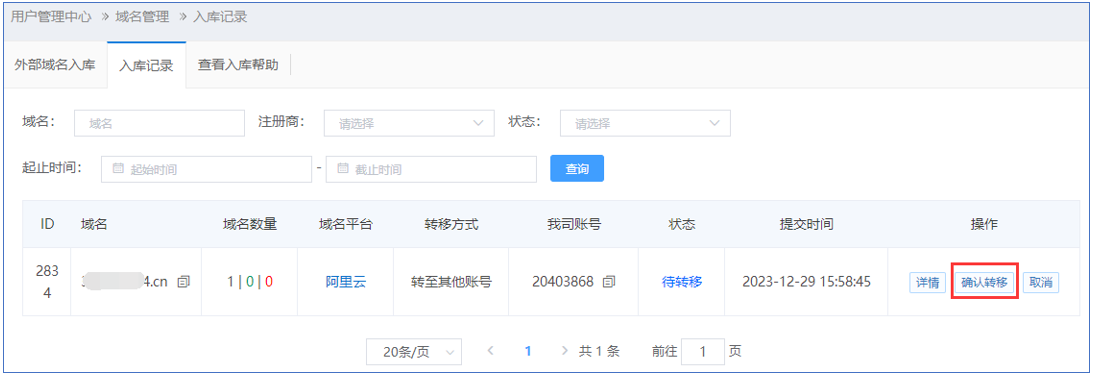This screenshot has width=1095, height=376.
Task: Open 详情 for record 2834
Action: (927, 282)
